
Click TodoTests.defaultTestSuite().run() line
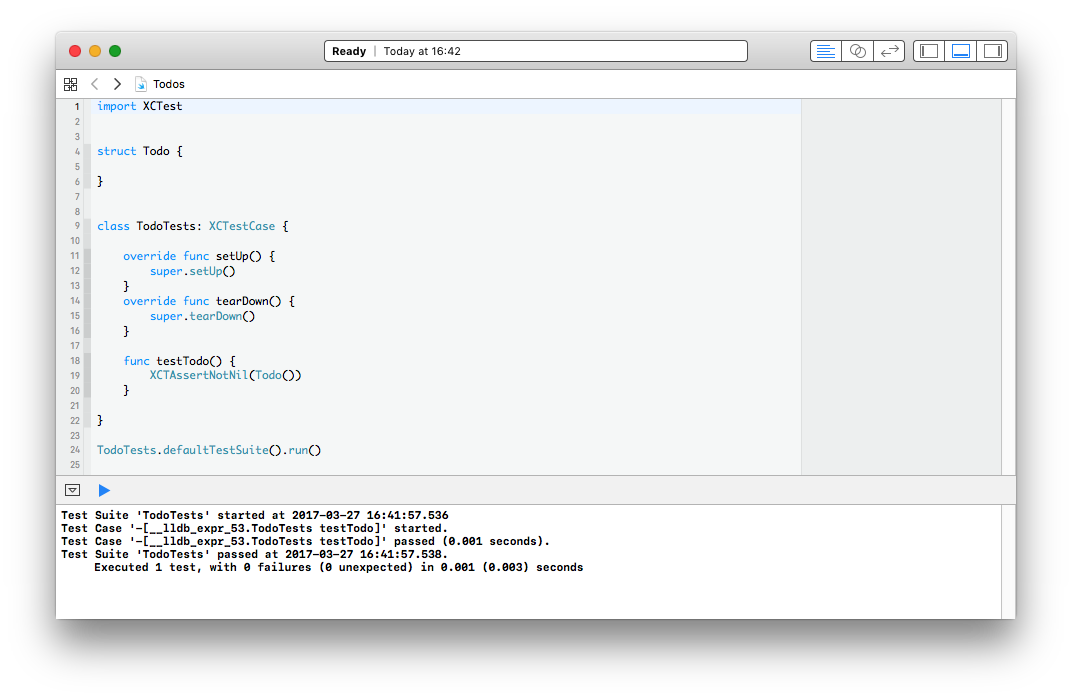coord(209,450)
